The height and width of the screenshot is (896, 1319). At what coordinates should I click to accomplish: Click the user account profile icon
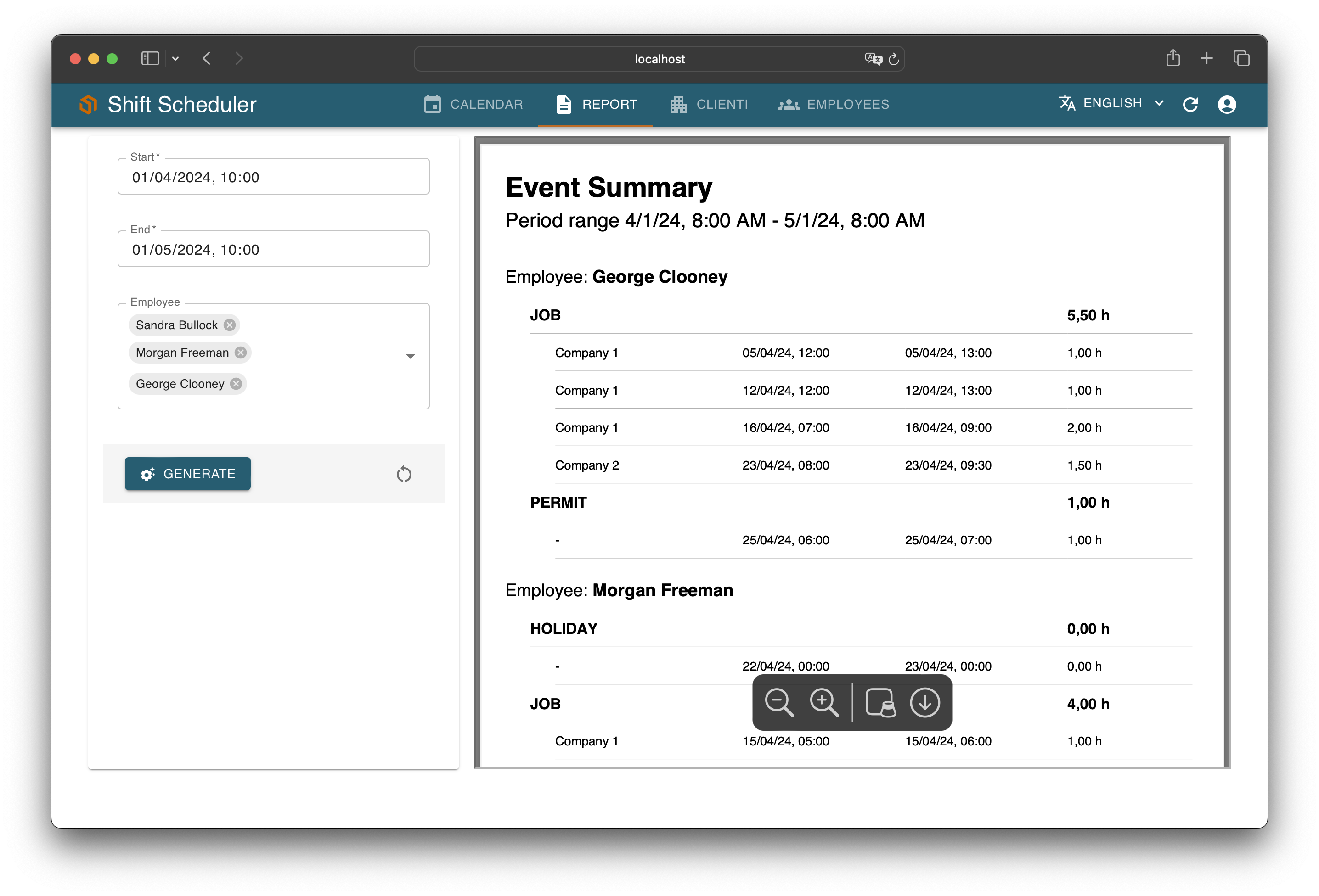(x=1227, y=104)
